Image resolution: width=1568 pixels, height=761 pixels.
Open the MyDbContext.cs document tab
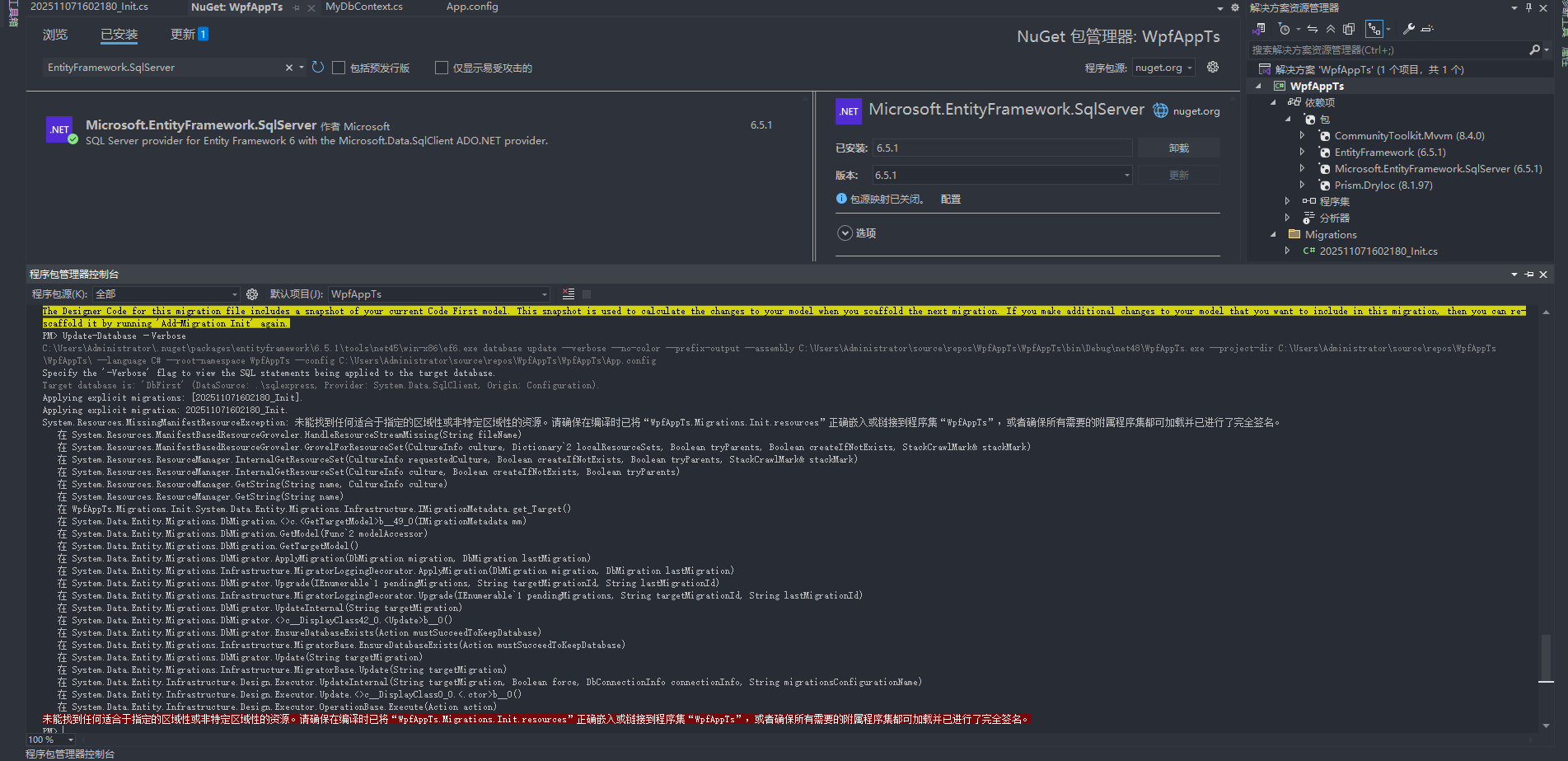pos(364,7)
